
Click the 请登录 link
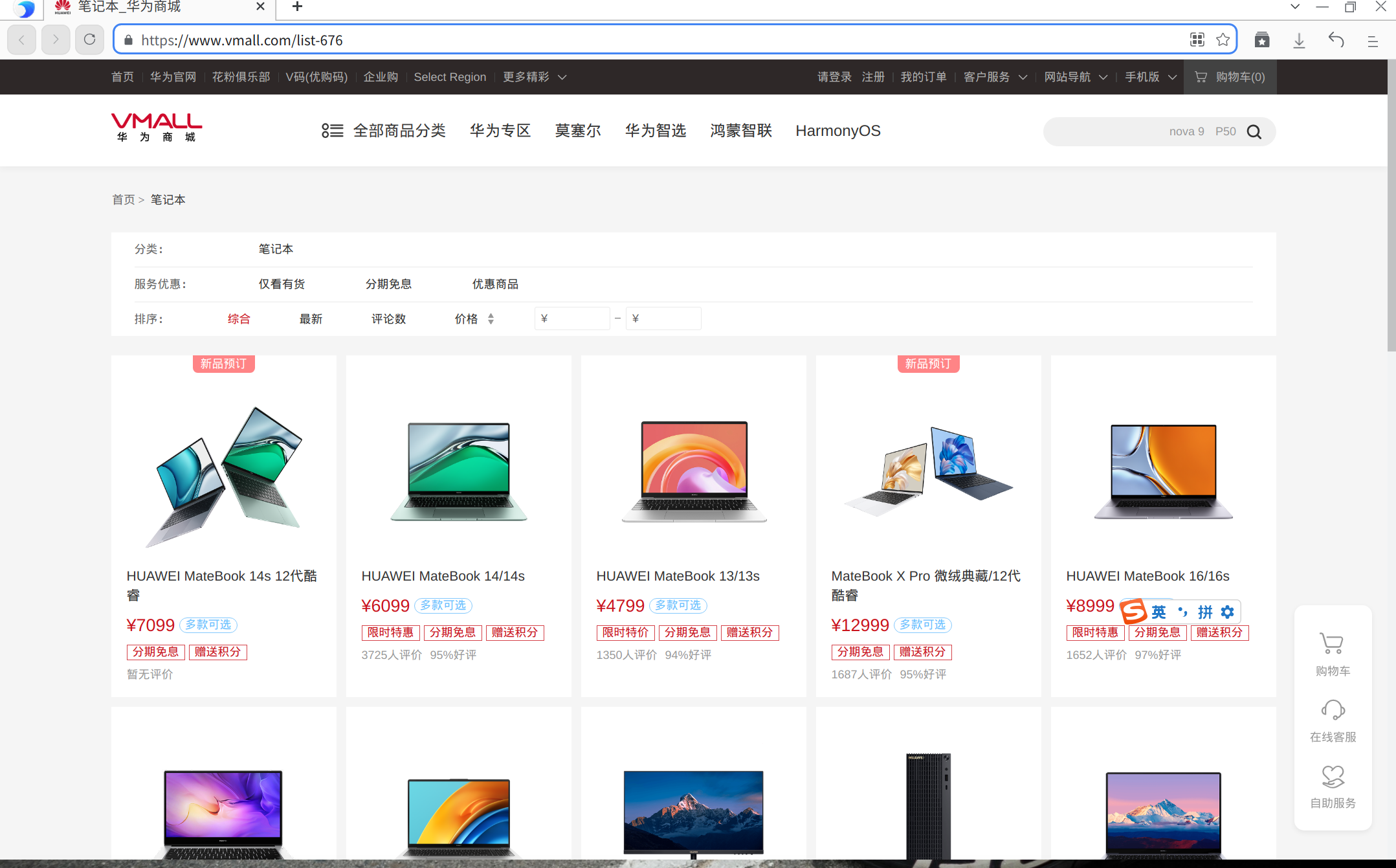pyautogui.click(x=834, y=77)
